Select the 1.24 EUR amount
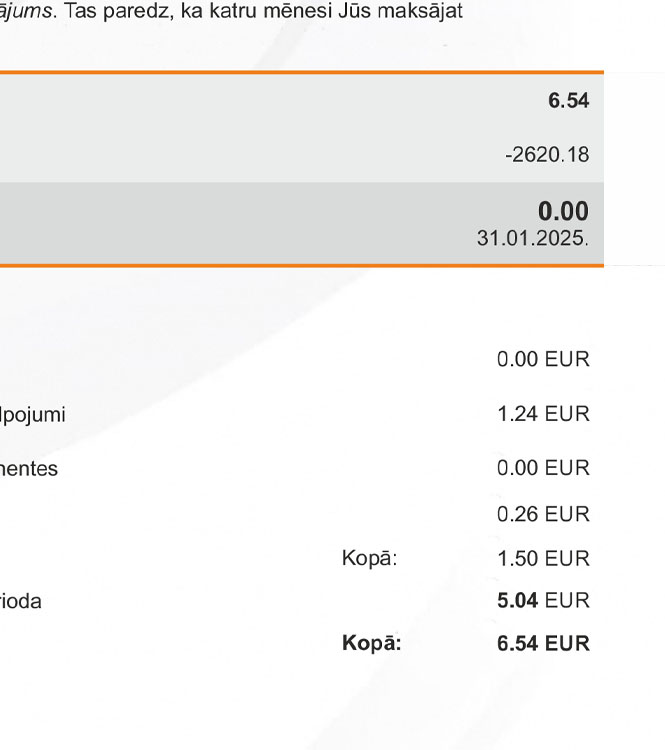The image size is (665, 750). (x=543, y=414)
